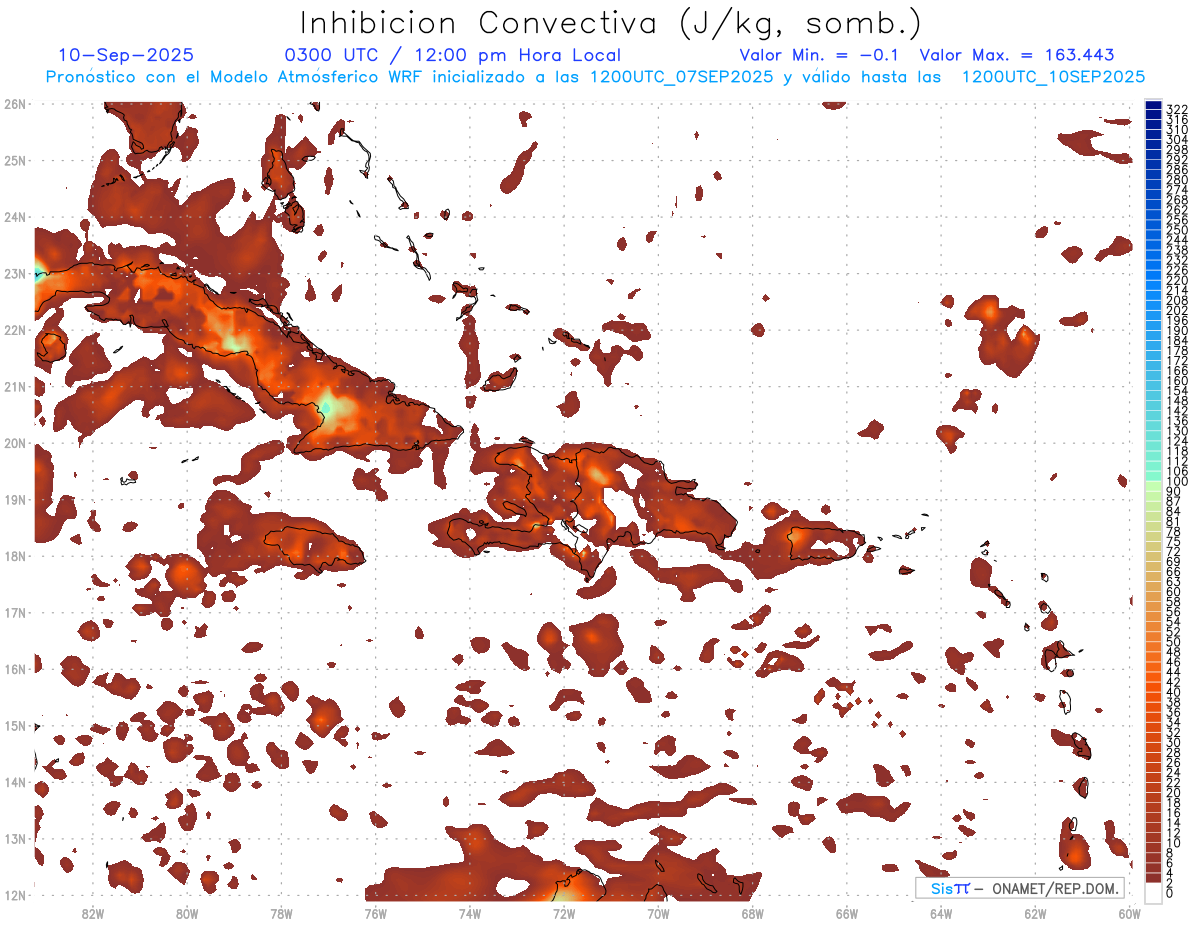
Task: Click the color scale value '50'
Action: click(1174, 642)
